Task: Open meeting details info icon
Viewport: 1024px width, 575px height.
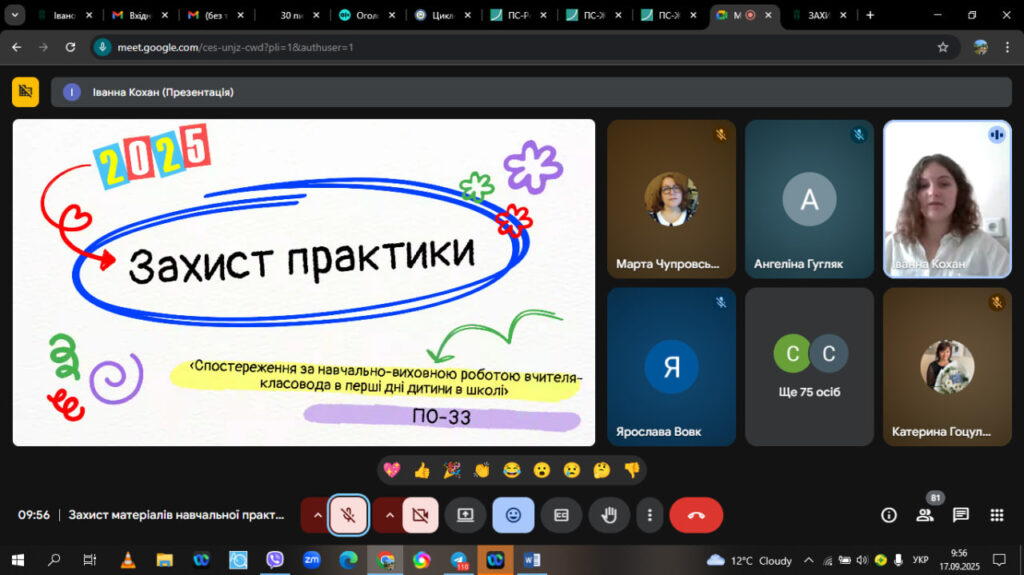Action: pos(888,515)
